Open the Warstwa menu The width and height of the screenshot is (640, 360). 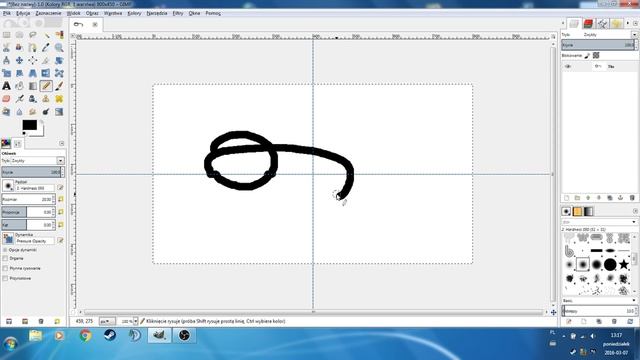tap(113, 13)
